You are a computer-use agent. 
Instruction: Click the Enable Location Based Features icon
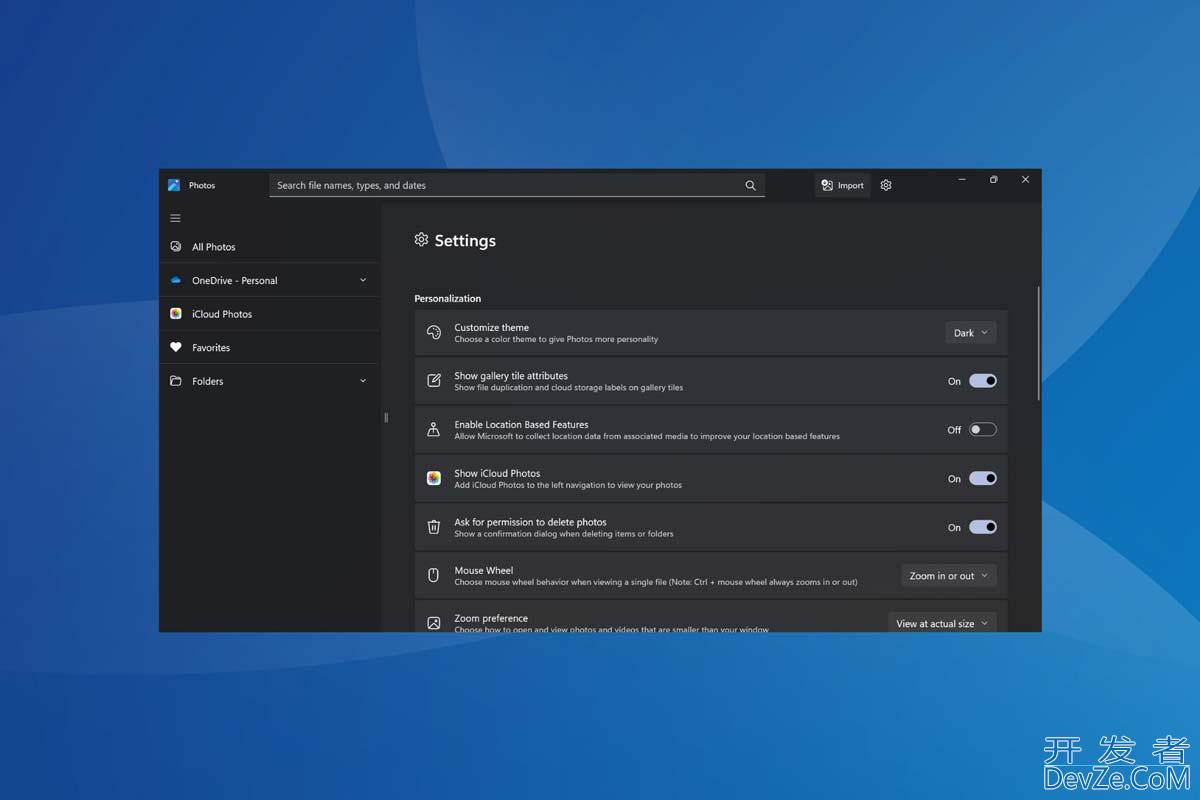pyautogui.click(x=434, y=429)
